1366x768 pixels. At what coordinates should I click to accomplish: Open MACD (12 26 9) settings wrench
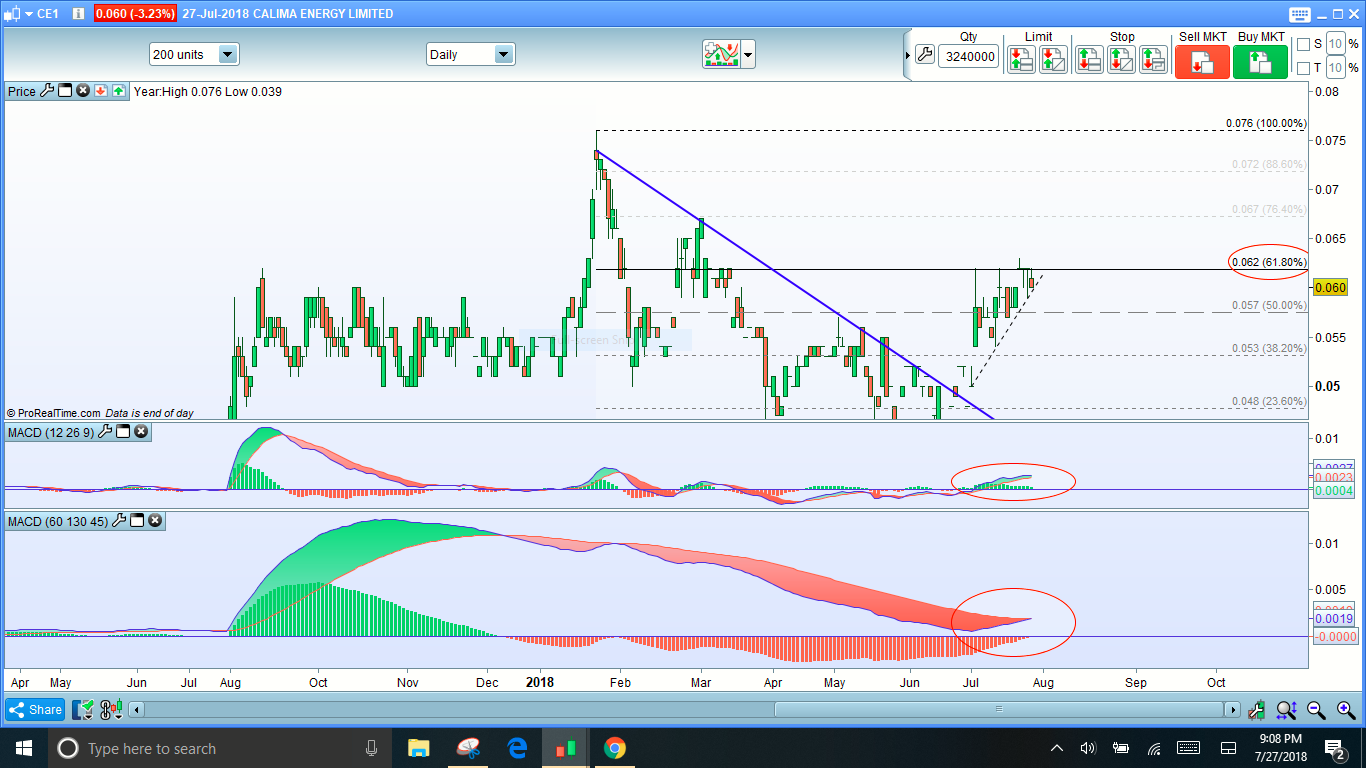pyautogui.click(x=105, y=432)
